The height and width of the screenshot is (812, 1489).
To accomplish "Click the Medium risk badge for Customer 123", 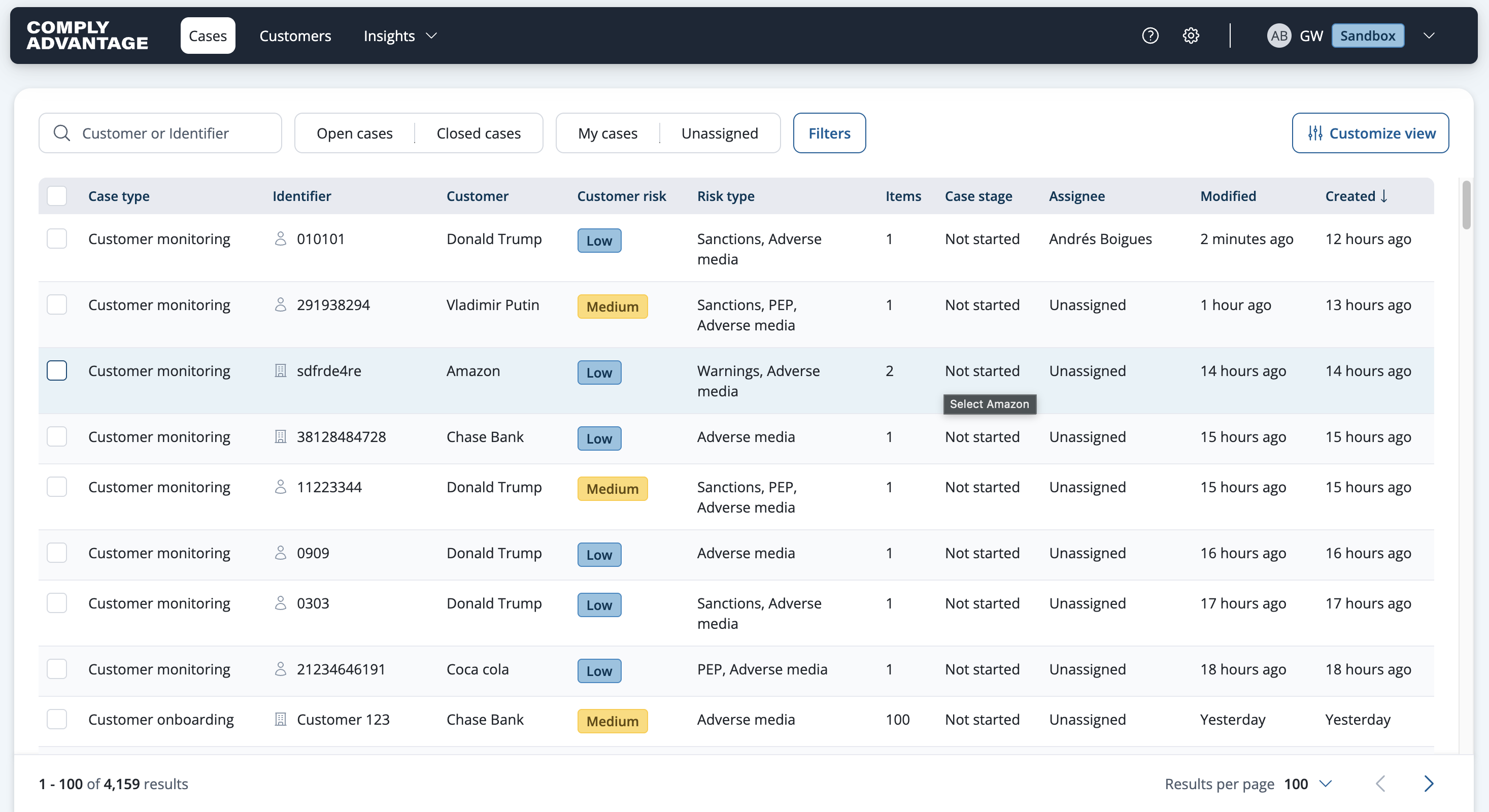I will click(x=613, y=721).
